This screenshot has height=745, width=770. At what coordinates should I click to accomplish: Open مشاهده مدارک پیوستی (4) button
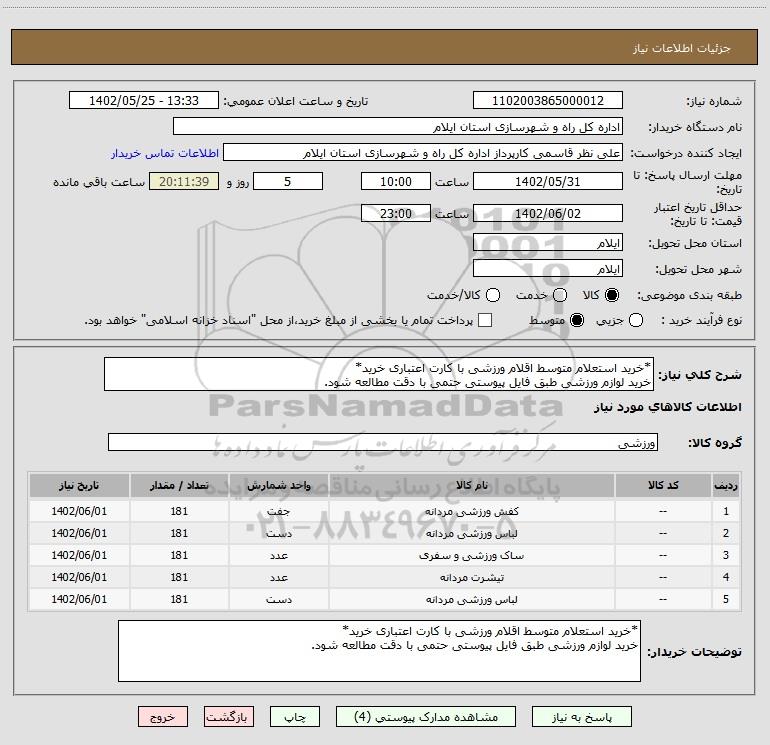tap(426, 717)
